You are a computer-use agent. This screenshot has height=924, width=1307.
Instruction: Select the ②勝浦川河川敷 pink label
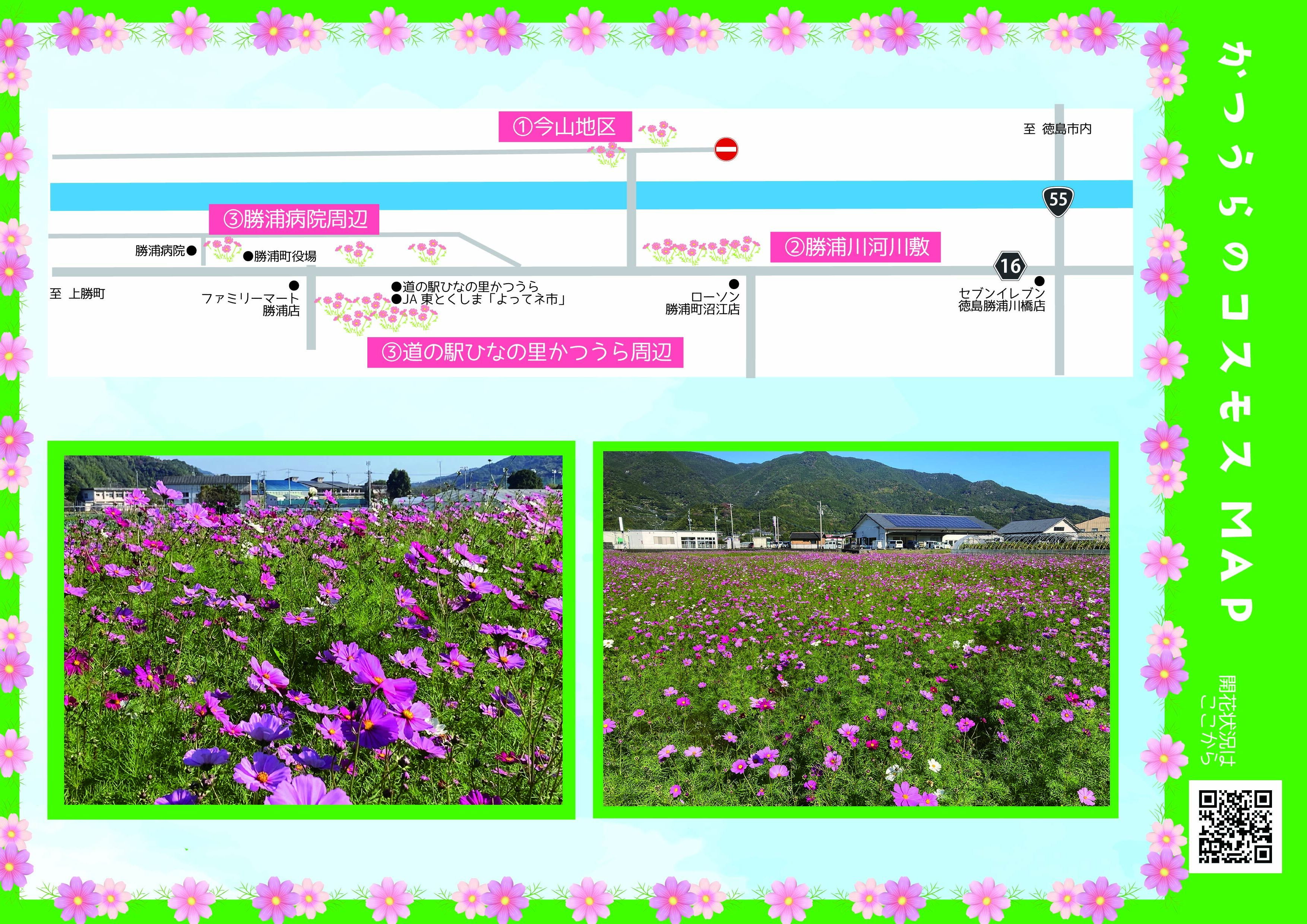[855, 247]
